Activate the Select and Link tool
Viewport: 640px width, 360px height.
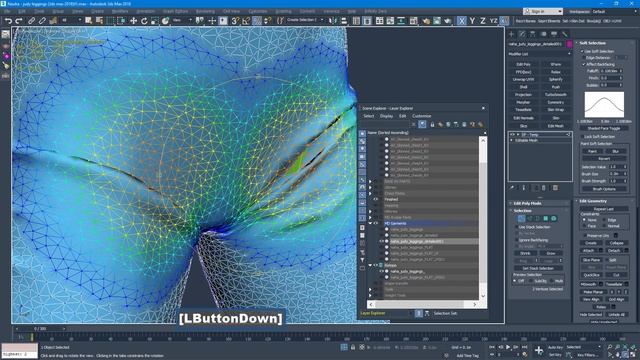[31, 20]
